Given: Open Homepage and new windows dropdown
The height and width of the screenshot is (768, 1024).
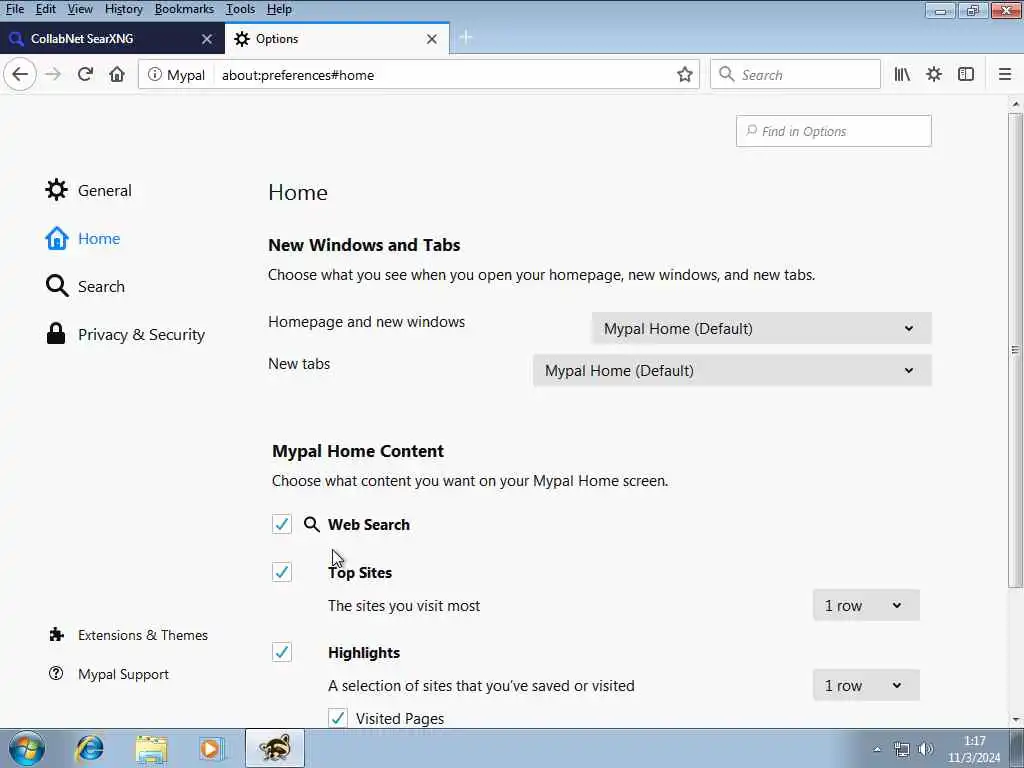Looking at the screenshot, I should point(761,328).
